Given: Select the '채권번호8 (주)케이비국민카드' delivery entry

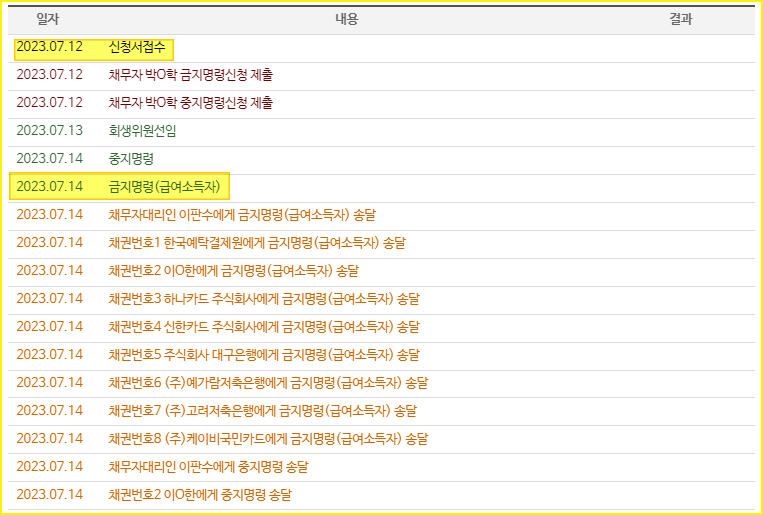Looking at the screenshot, I should pyautogui.click(x=268, y=439).
